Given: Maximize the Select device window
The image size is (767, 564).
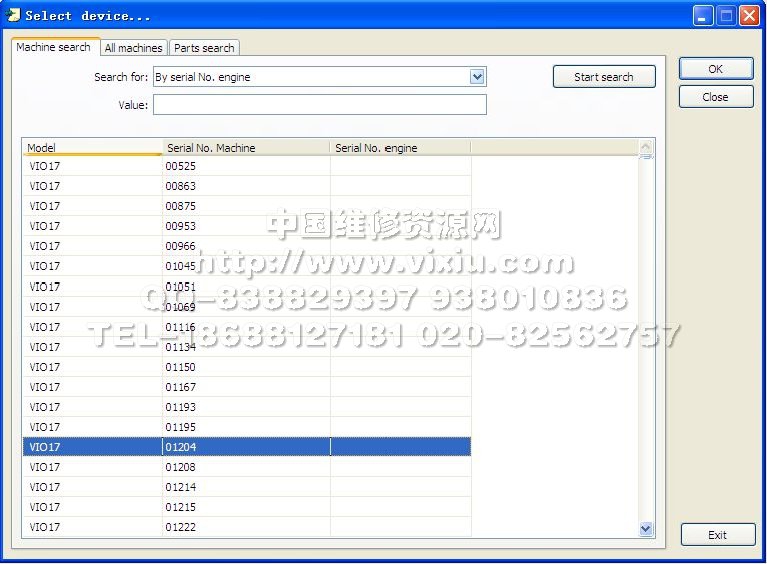Looking at the screenshot, I should [x=726, y=15].
